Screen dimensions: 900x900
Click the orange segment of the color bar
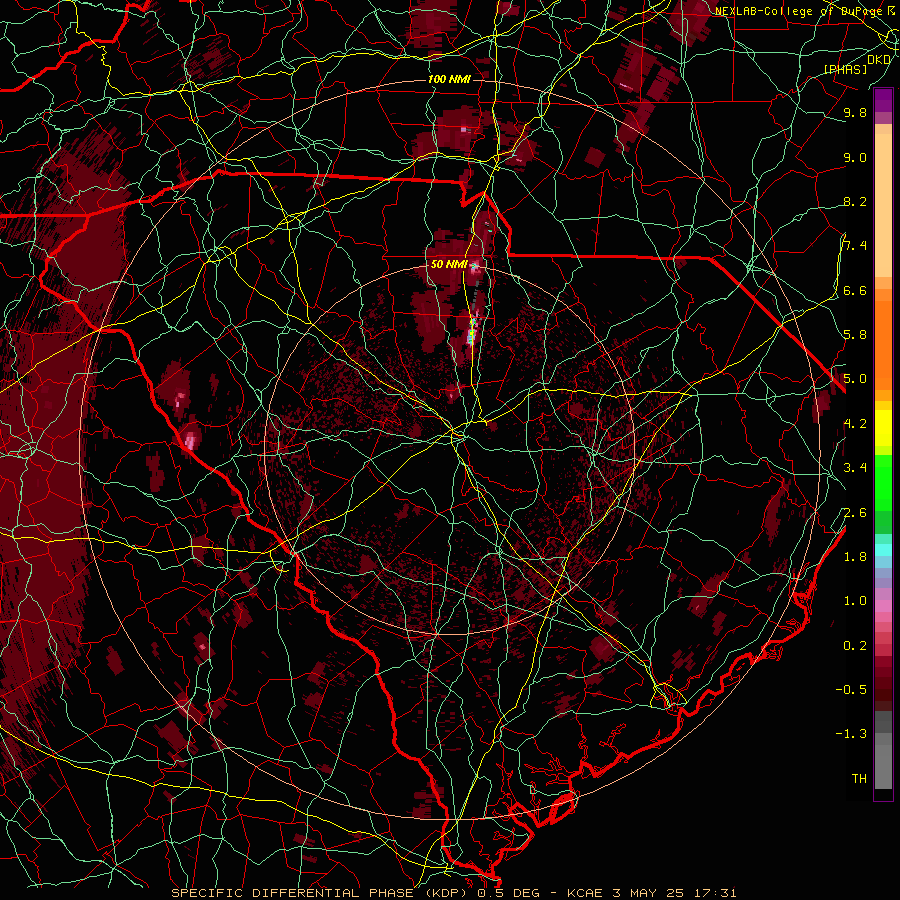tap(883, 344)
